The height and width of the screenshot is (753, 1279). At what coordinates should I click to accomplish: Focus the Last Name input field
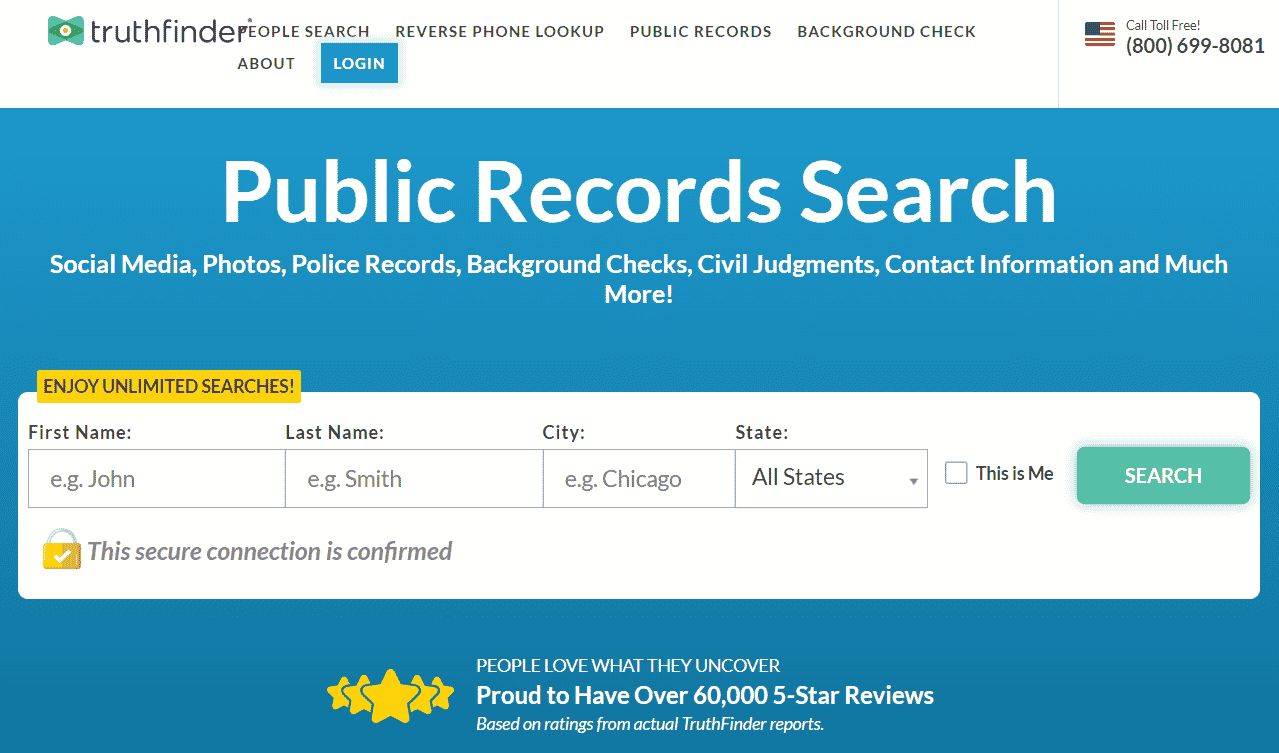[414, 478]
